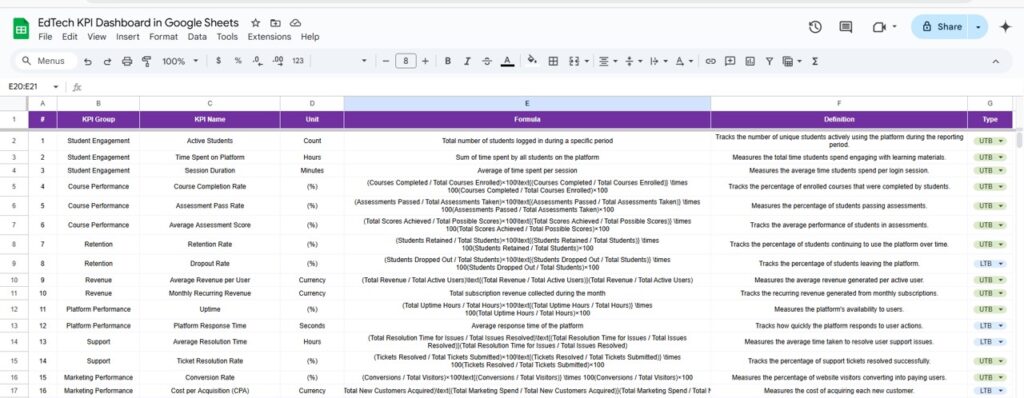This screenshot has height=398, width=1024.
Task: Open text wrapping dropdown
Action: point(658,61)
